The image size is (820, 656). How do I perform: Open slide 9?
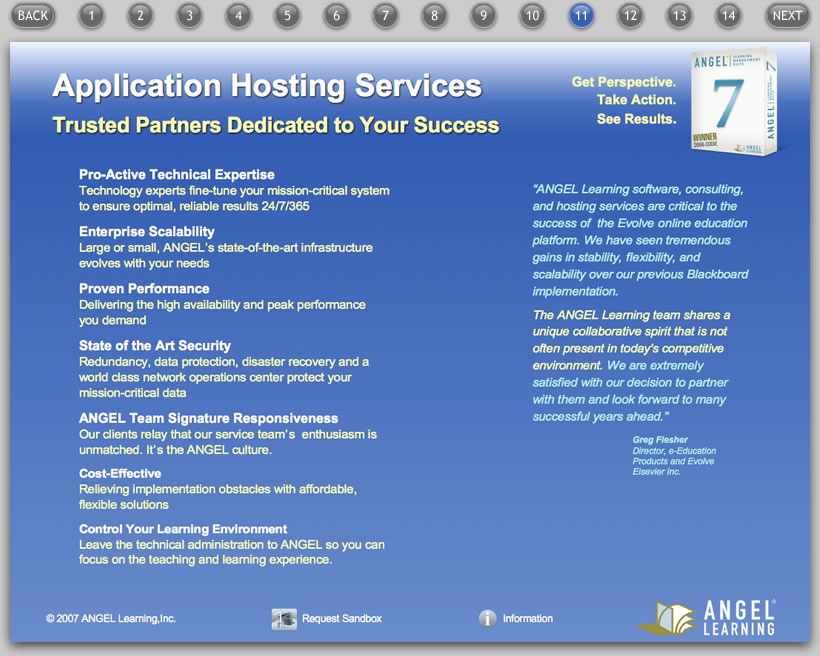click(483, 15)
